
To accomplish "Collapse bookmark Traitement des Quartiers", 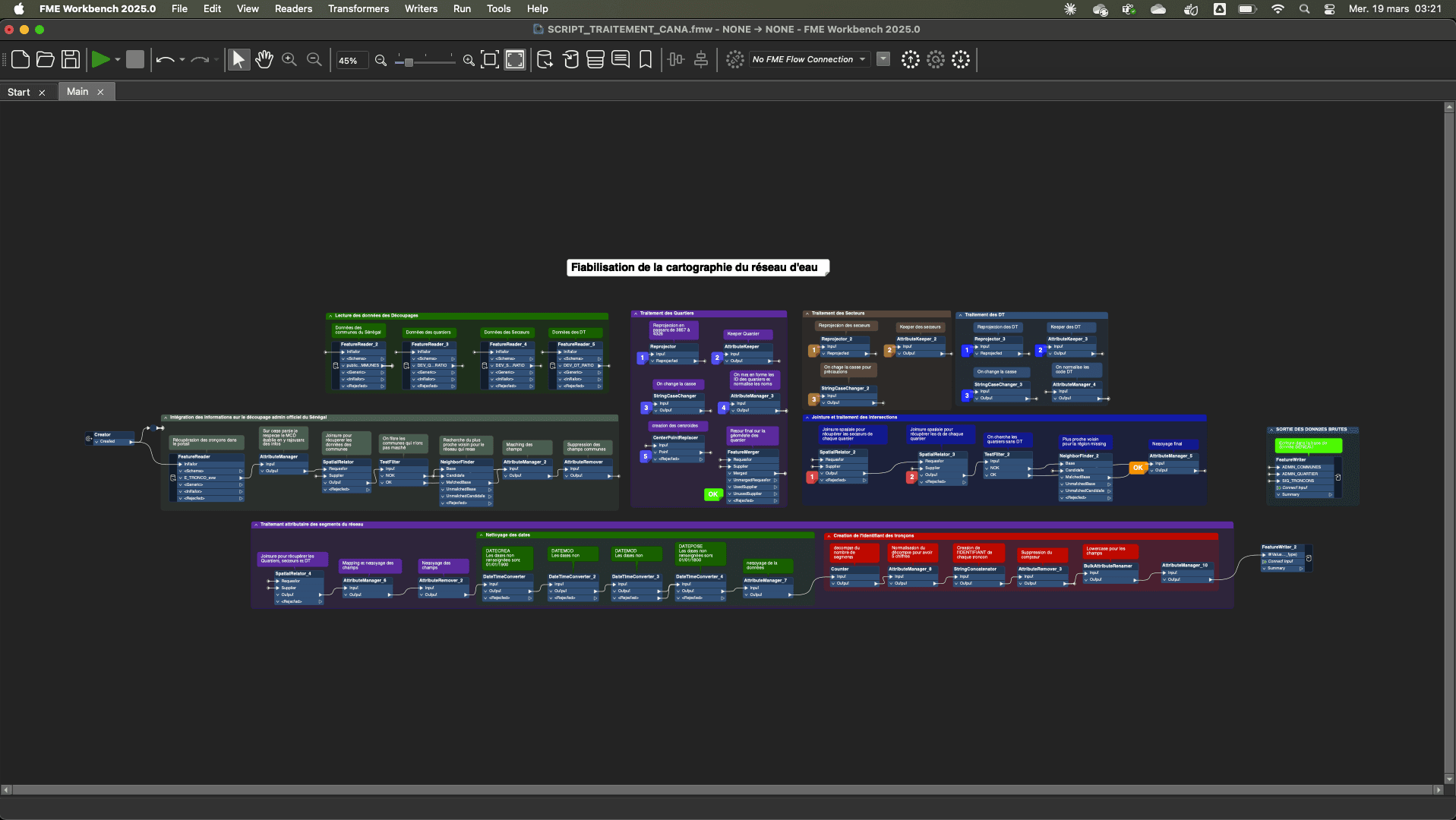I will coord(635,313).
